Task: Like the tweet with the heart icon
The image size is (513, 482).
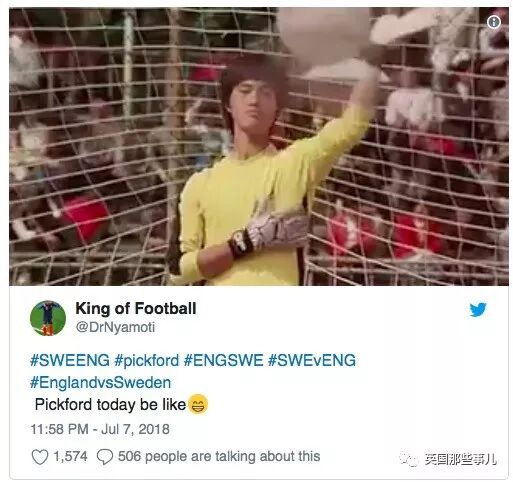Action: click(40, 457)
